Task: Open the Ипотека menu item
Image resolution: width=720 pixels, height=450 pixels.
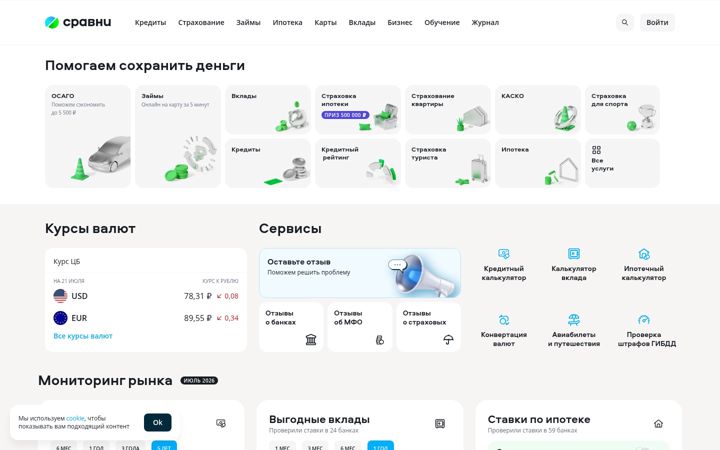Action: pos(287,22)
